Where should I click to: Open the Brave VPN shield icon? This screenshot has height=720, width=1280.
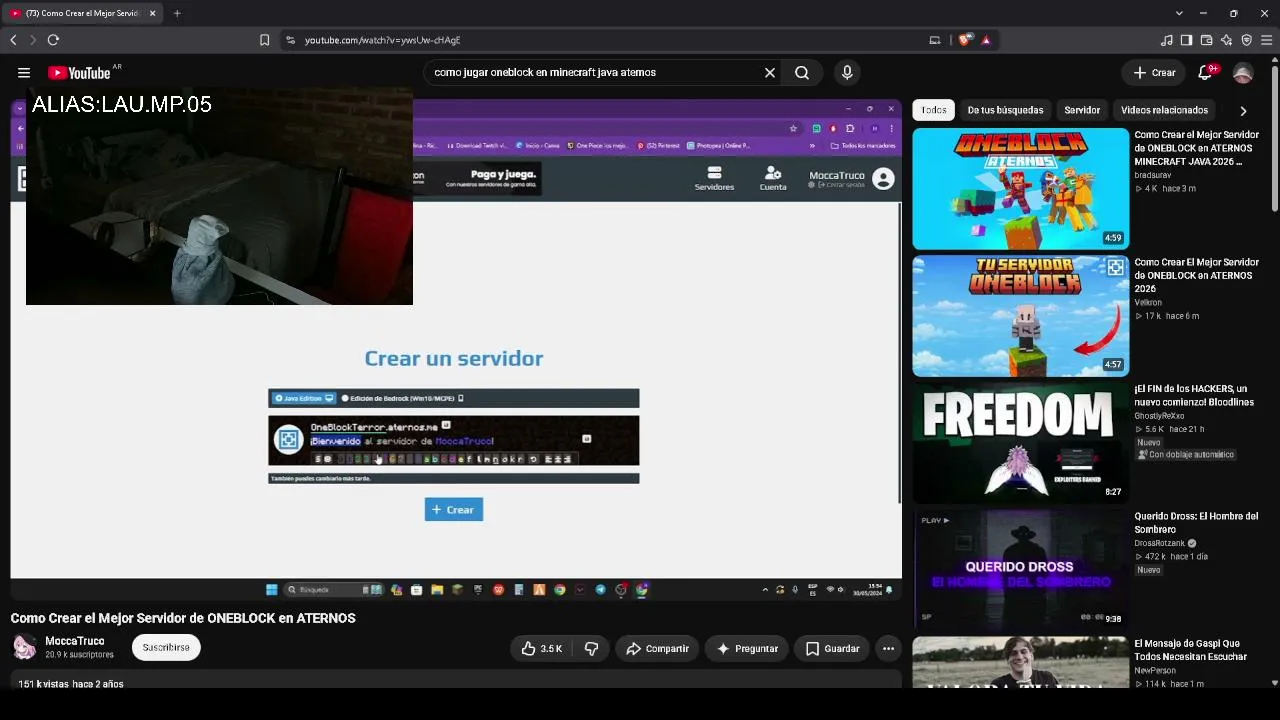click(x=1246, y=40)
